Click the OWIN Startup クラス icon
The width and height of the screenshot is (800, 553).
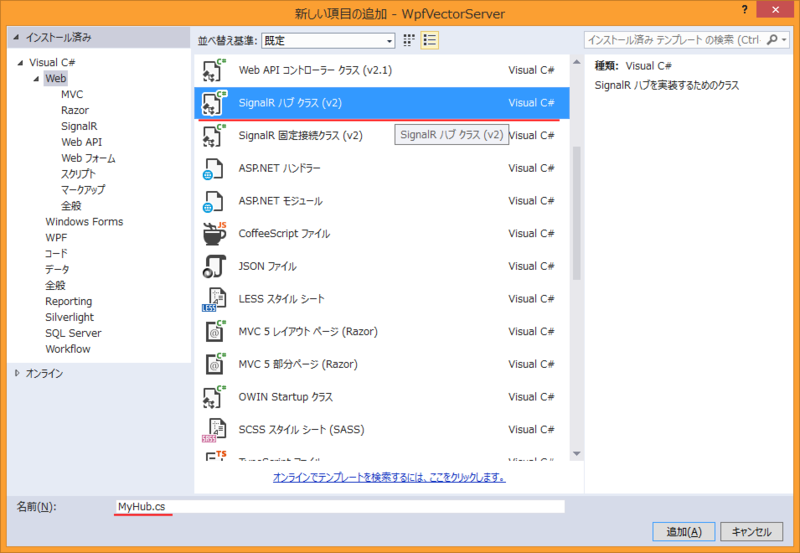pos(214,397)
